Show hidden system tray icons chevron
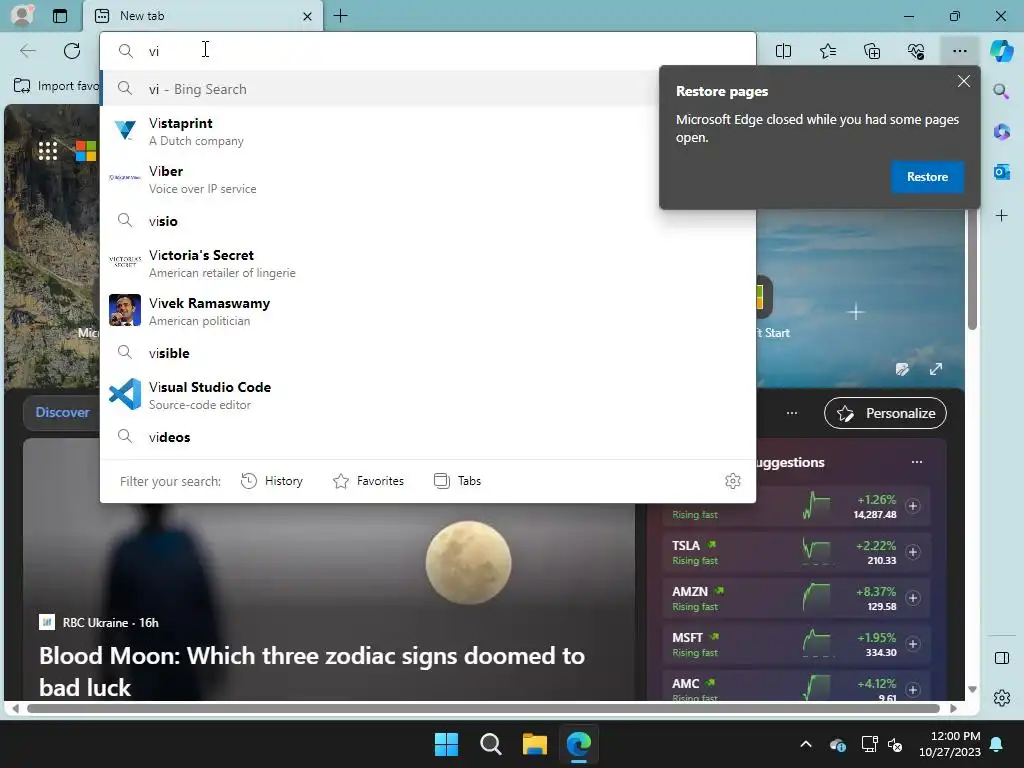This screenshot has height=768, width=1024. pos(806,744)
